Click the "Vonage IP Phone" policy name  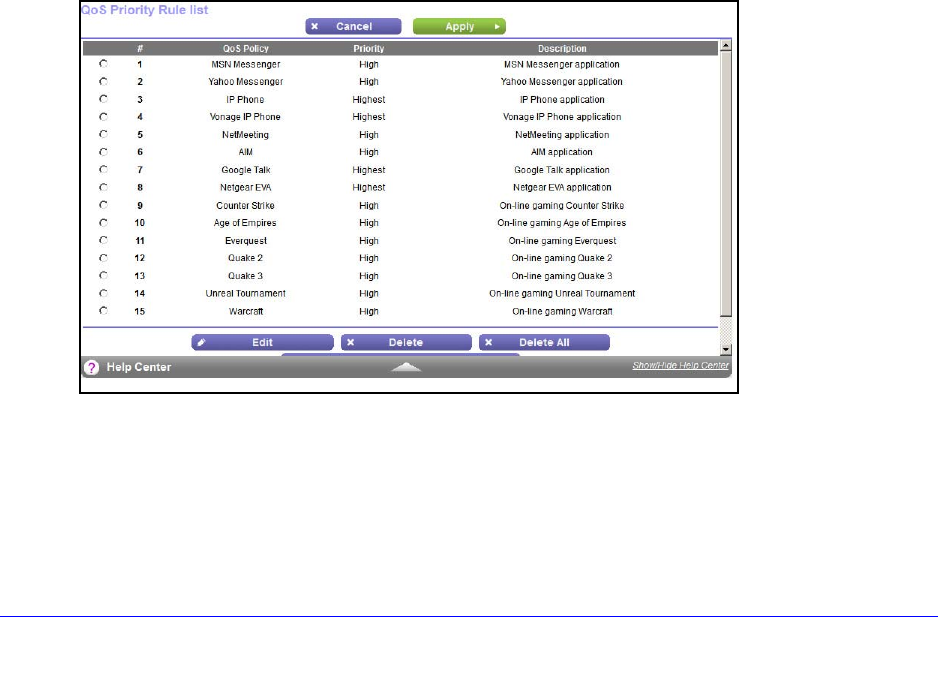(x=245, y=117)
